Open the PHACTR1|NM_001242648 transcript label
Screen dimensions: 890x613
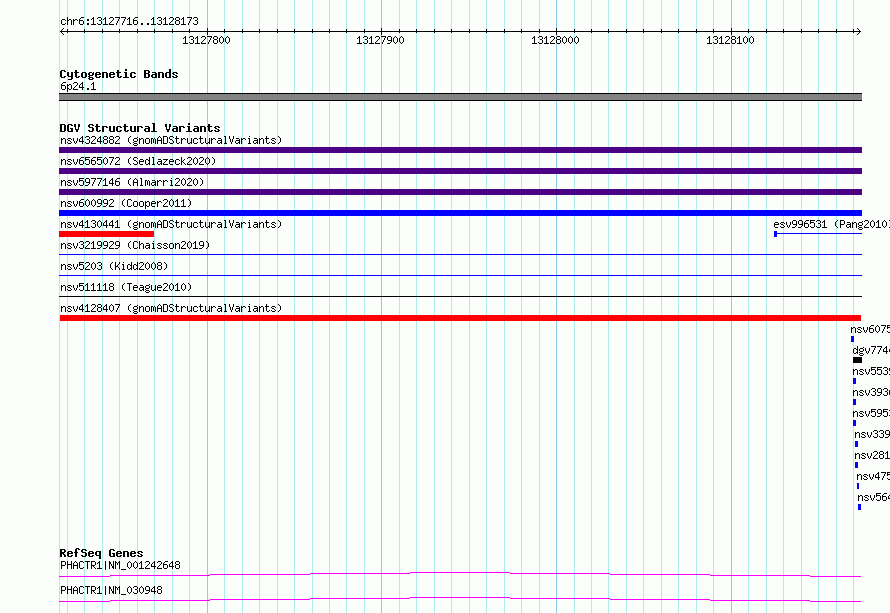pos(120,565)
